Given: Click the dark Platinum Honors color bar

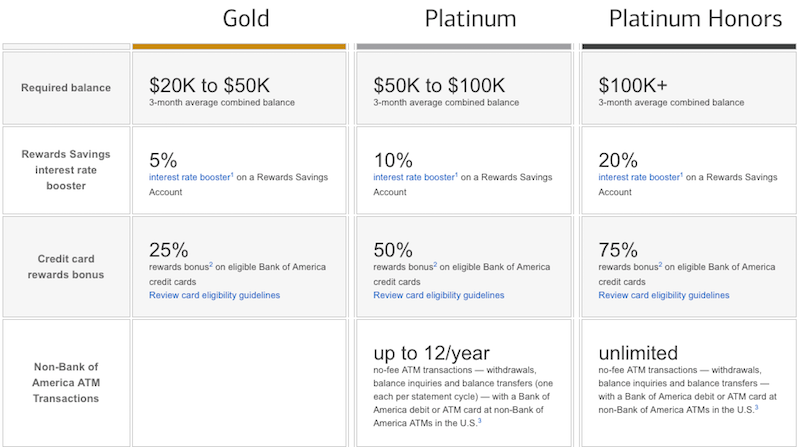Looking at the screenshot, I should pos(689,46).
